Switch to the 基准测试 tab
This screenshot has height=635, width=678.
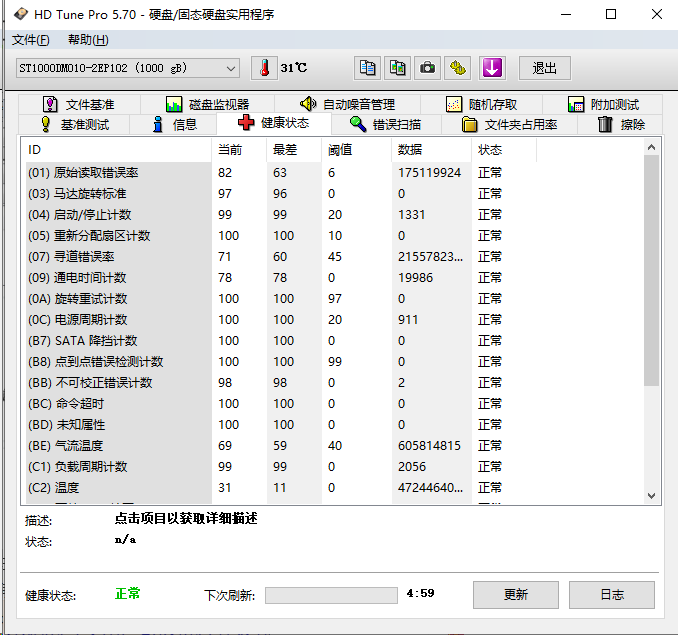(74, 124)
